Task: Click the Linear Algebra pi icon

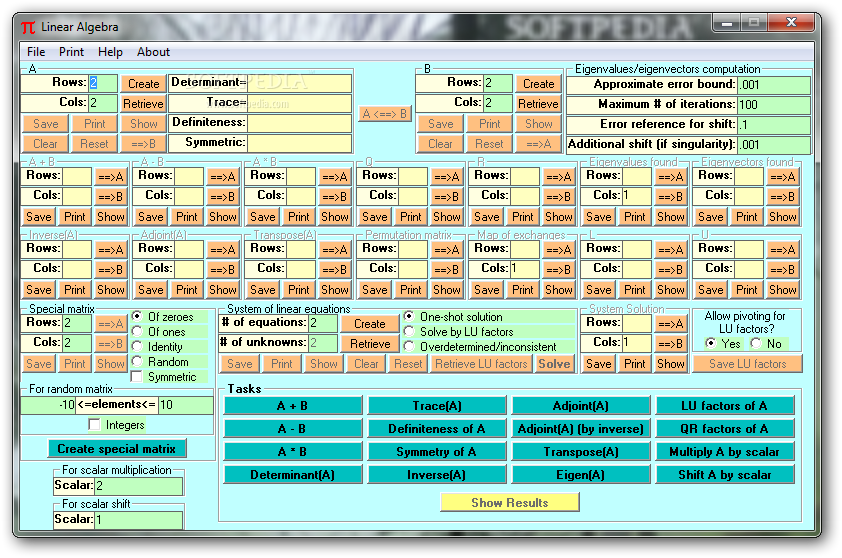Action: point(28,27)
